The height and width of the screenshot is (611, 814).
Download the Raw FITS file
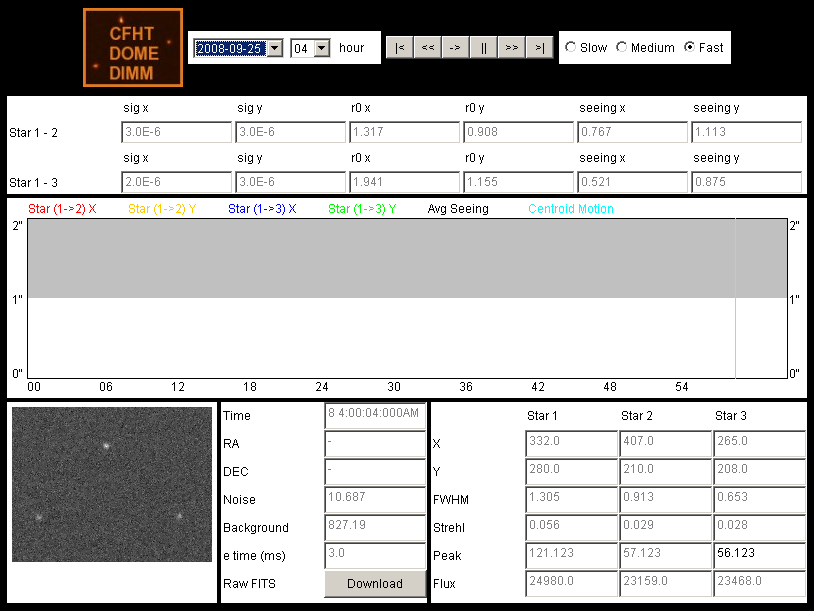pos(375,584)
